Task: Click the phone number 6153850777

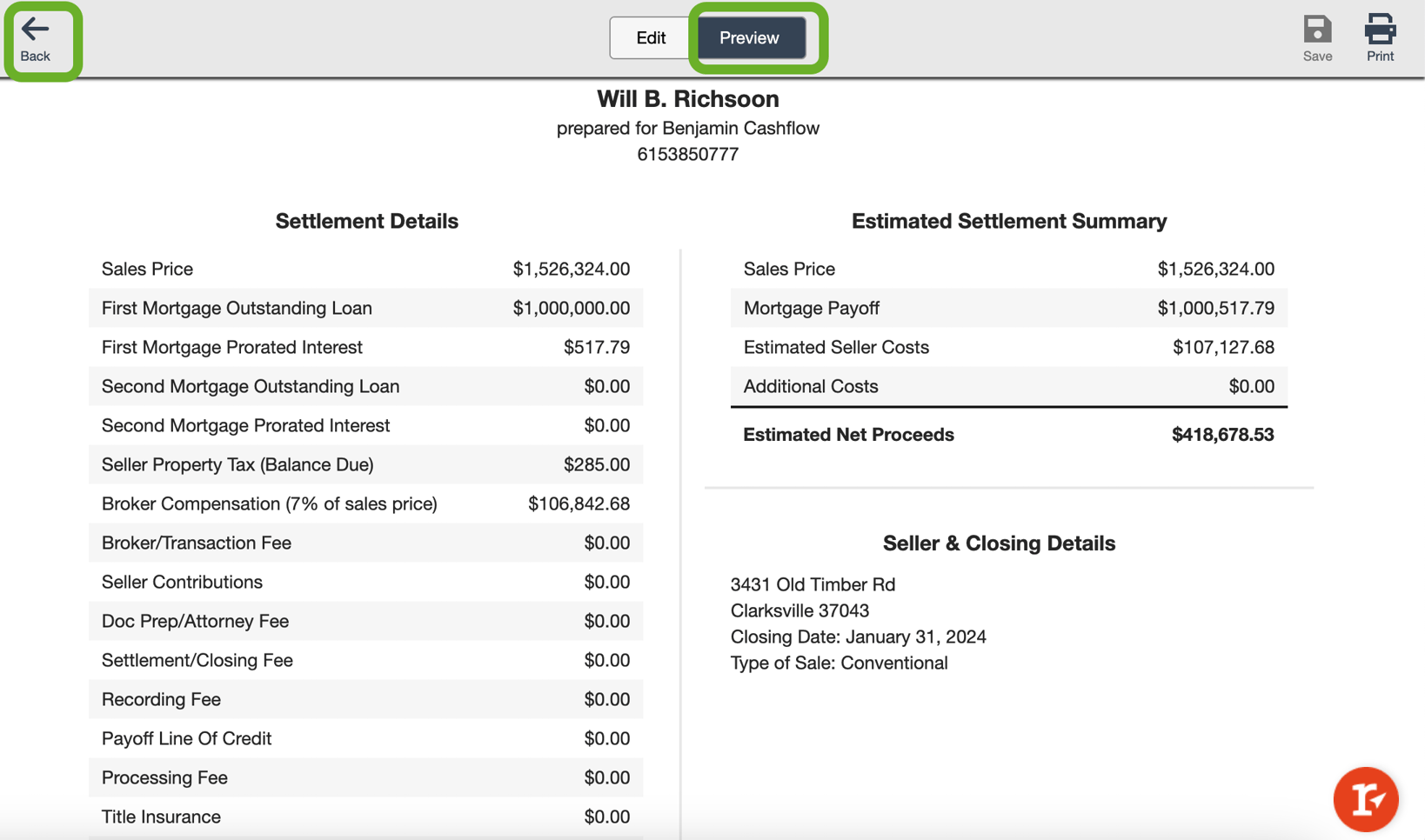Action: (x=687, y=155)
